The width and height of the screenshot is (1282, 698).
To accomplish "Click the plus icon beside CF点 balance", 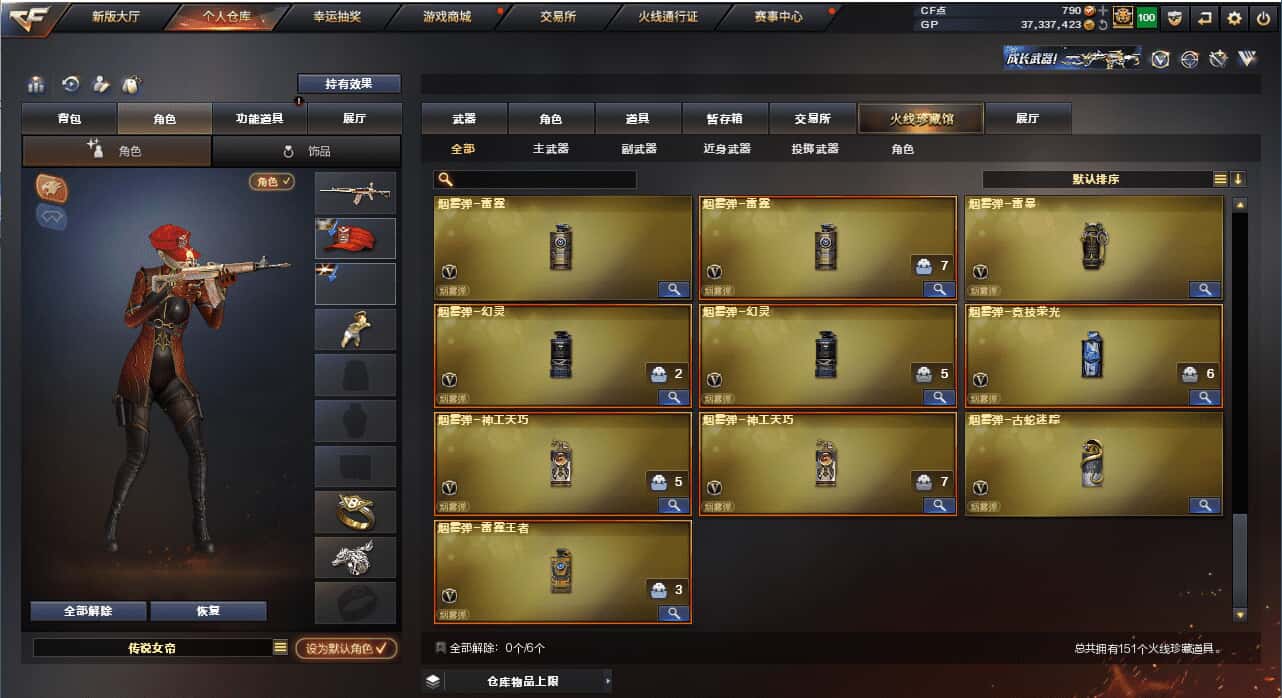I will 1102,10.
